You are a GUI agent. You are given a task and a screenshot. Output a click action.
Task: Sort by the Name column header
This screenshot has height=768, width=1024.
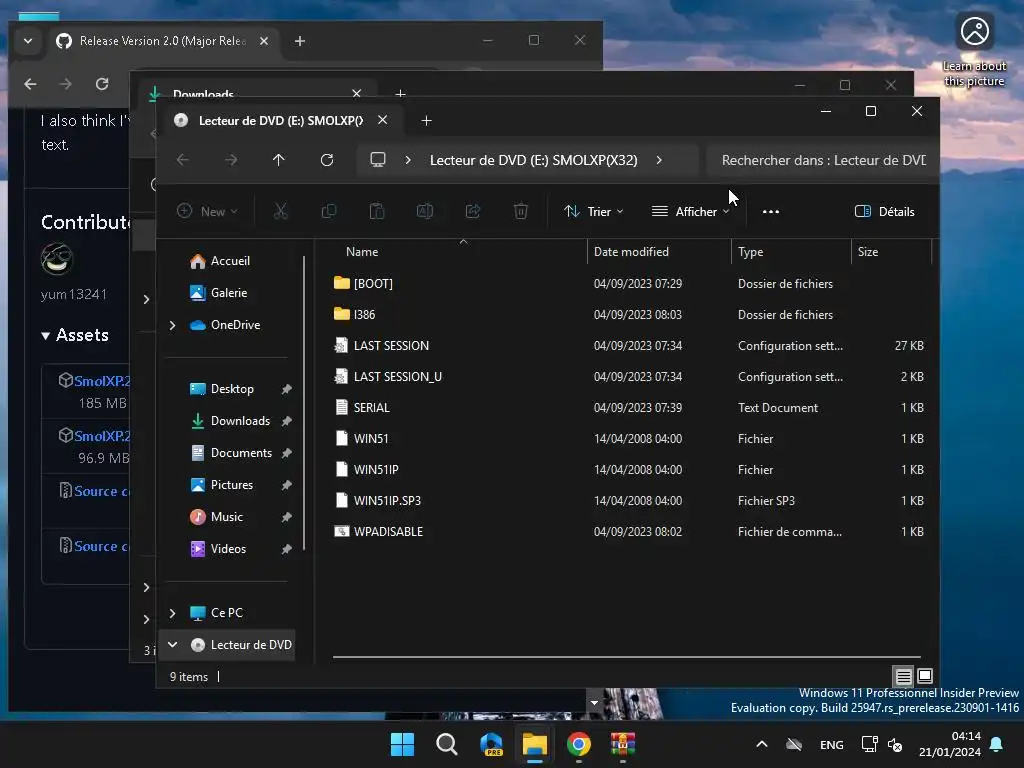(x=362, y=251)
